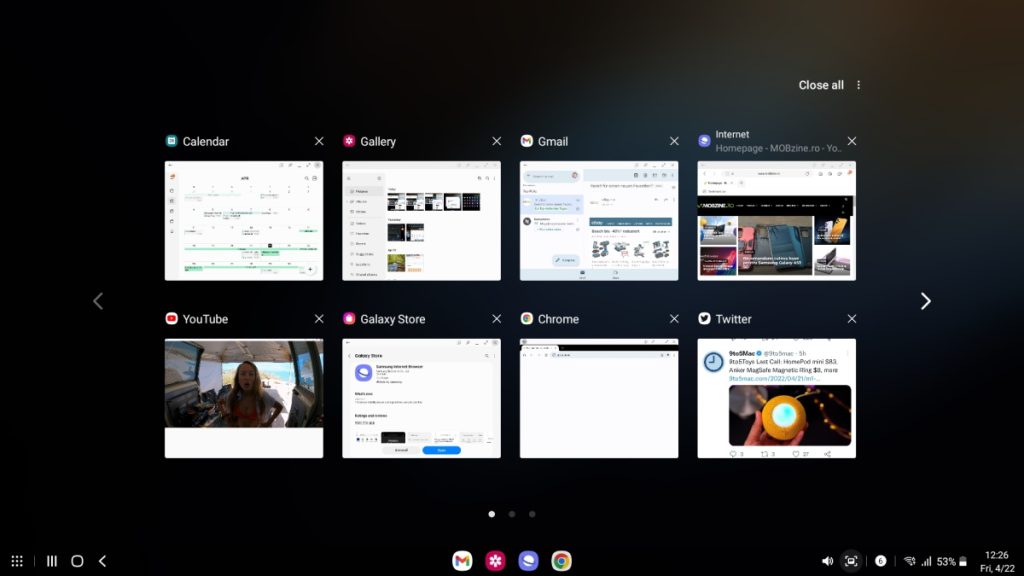Open the apps grid in taskbar
Image resolution: width=1024 pixels, height=576 pixels.
17,561
